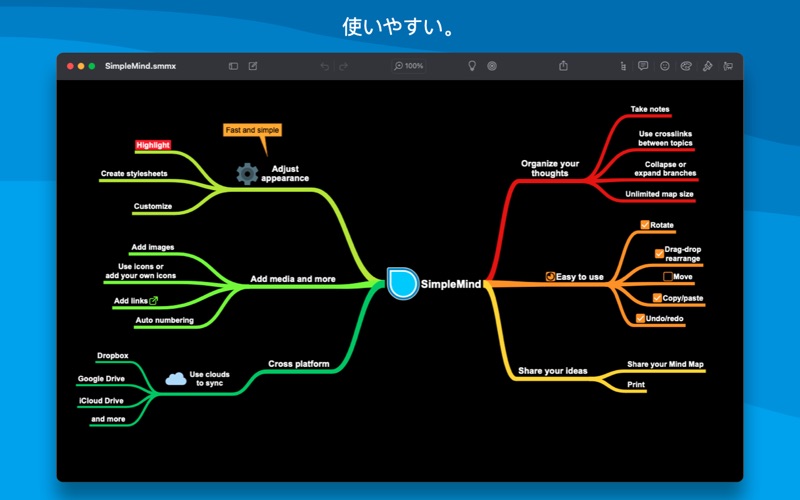Click the outline hierarchy icon
Viewport: 800px width, 500px height.
(623, 66)
